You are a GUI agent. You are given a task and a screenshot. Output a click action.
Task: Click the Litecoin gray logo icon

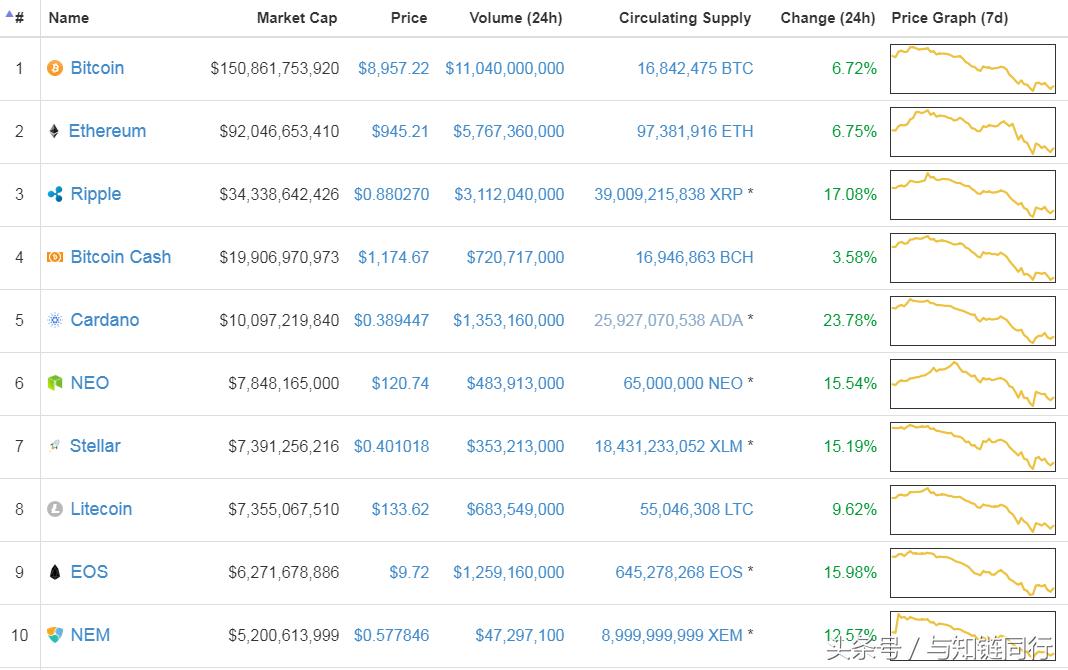54,509
